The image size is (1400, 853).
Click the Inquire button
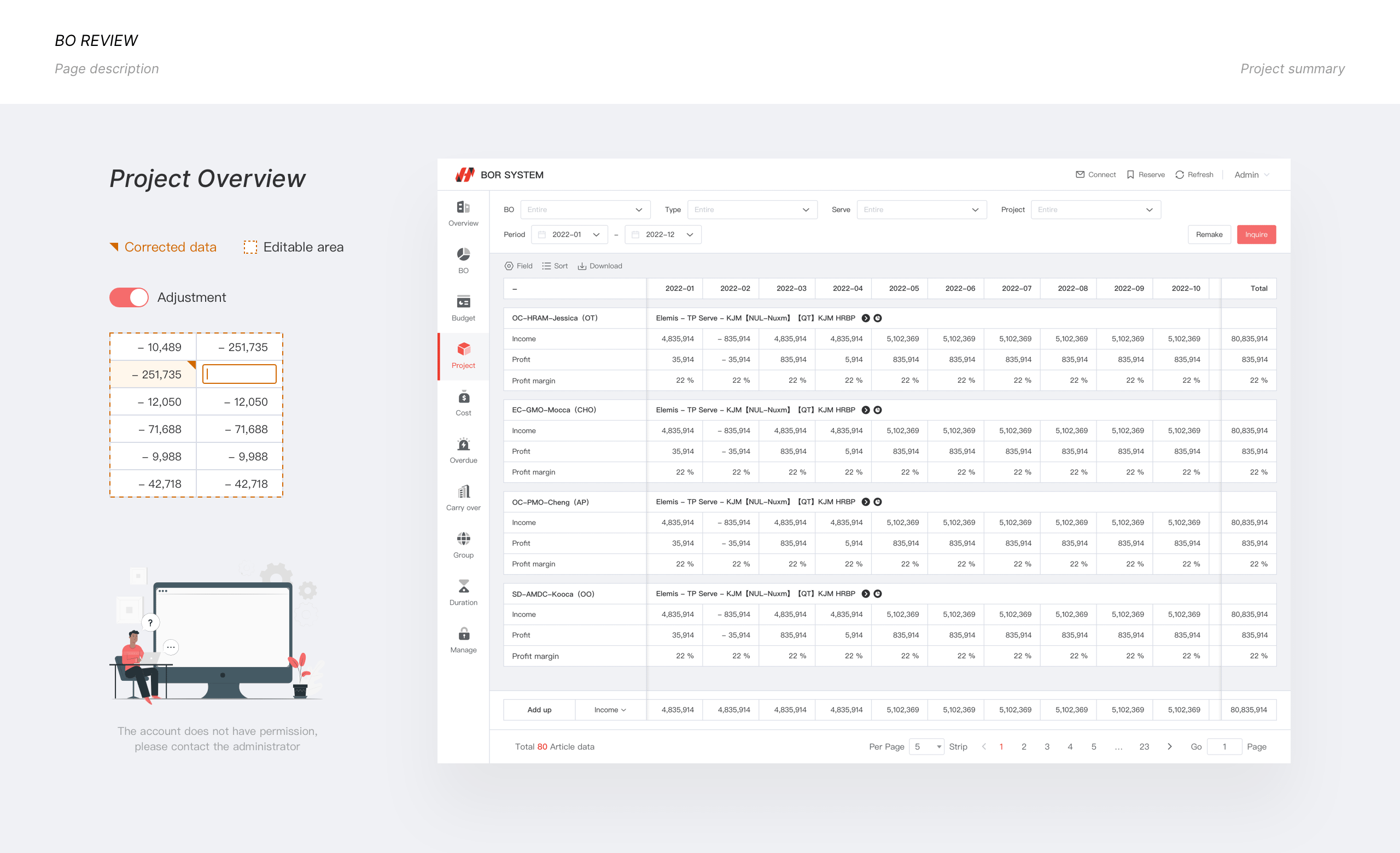[x=1256, y=235]
